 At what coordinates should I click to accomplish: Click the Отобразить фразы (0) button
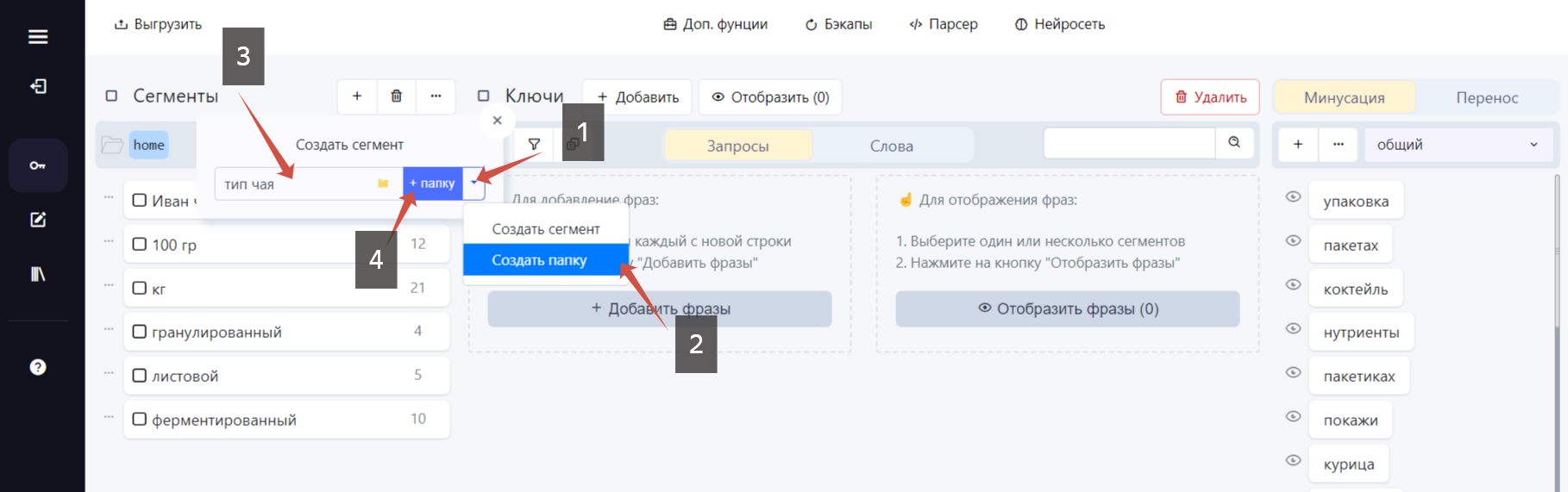1068,308
